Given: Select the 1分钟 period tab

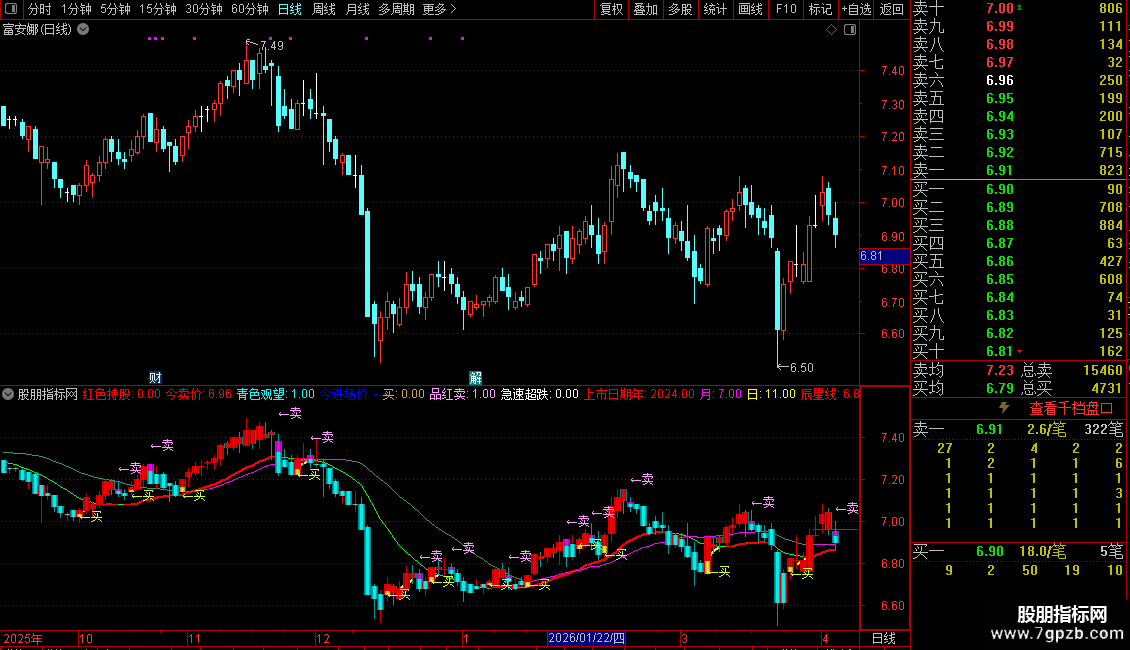Looking at the screenshot, I should click(76, 9).
